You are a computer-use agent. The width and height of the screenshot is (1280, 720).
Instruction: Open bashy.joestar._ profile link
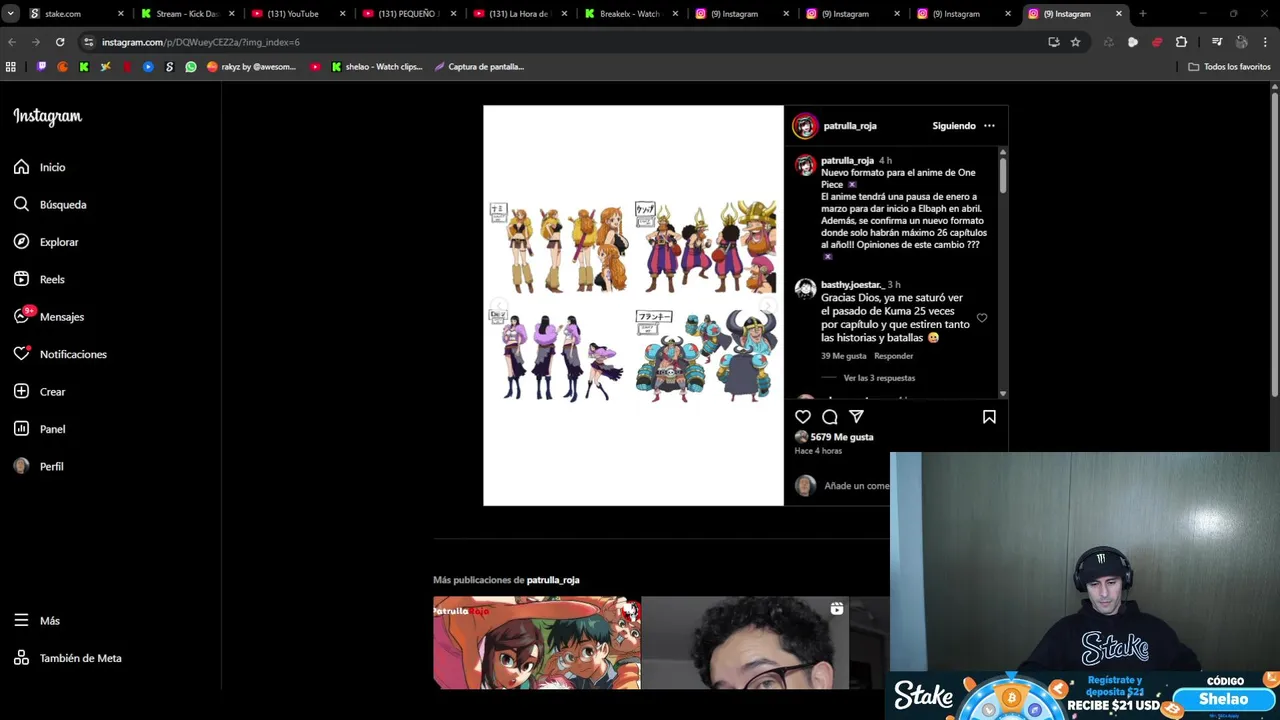(851, 285)
